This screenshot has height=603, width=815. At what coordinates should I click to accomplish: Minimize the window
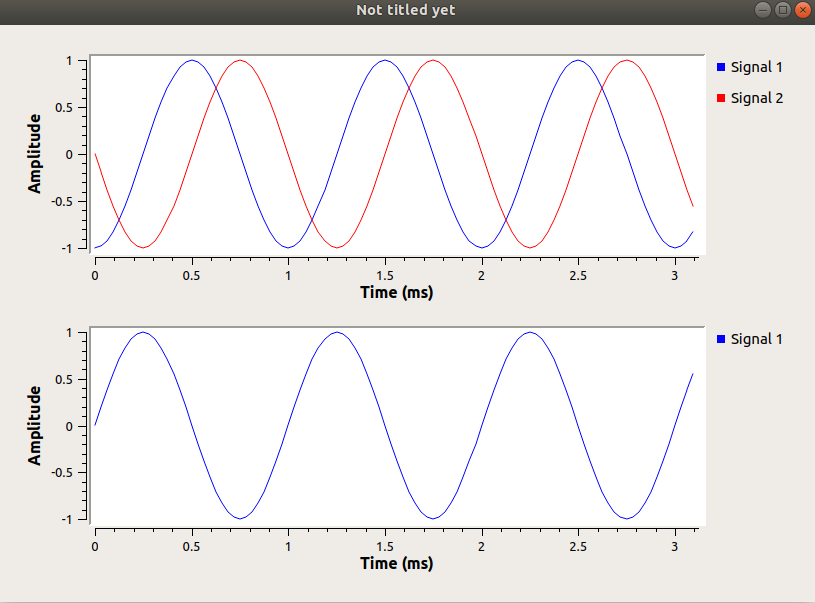pyautogui.click(x=763, y=10)
